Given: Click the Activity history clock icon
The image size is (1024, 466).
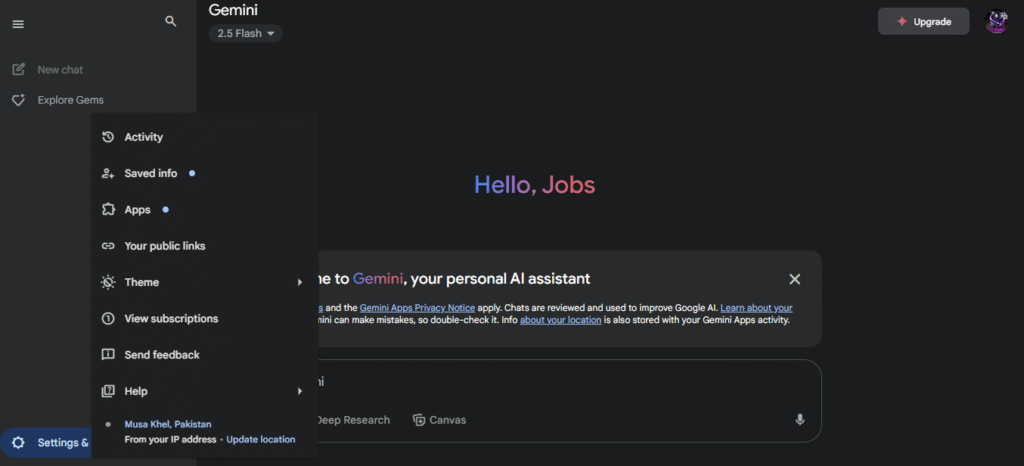Looking at the screenshot, I should click(x=108, y=137).
